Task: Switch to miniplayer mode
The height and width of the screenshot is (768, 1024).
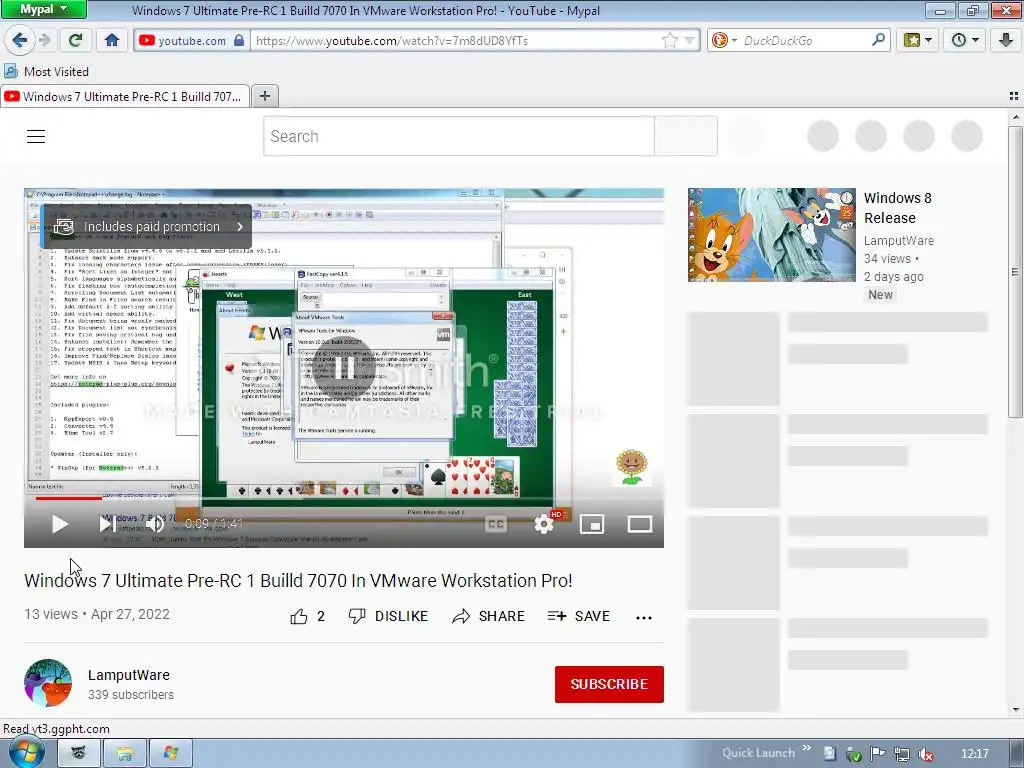Action: pos(592,524)
